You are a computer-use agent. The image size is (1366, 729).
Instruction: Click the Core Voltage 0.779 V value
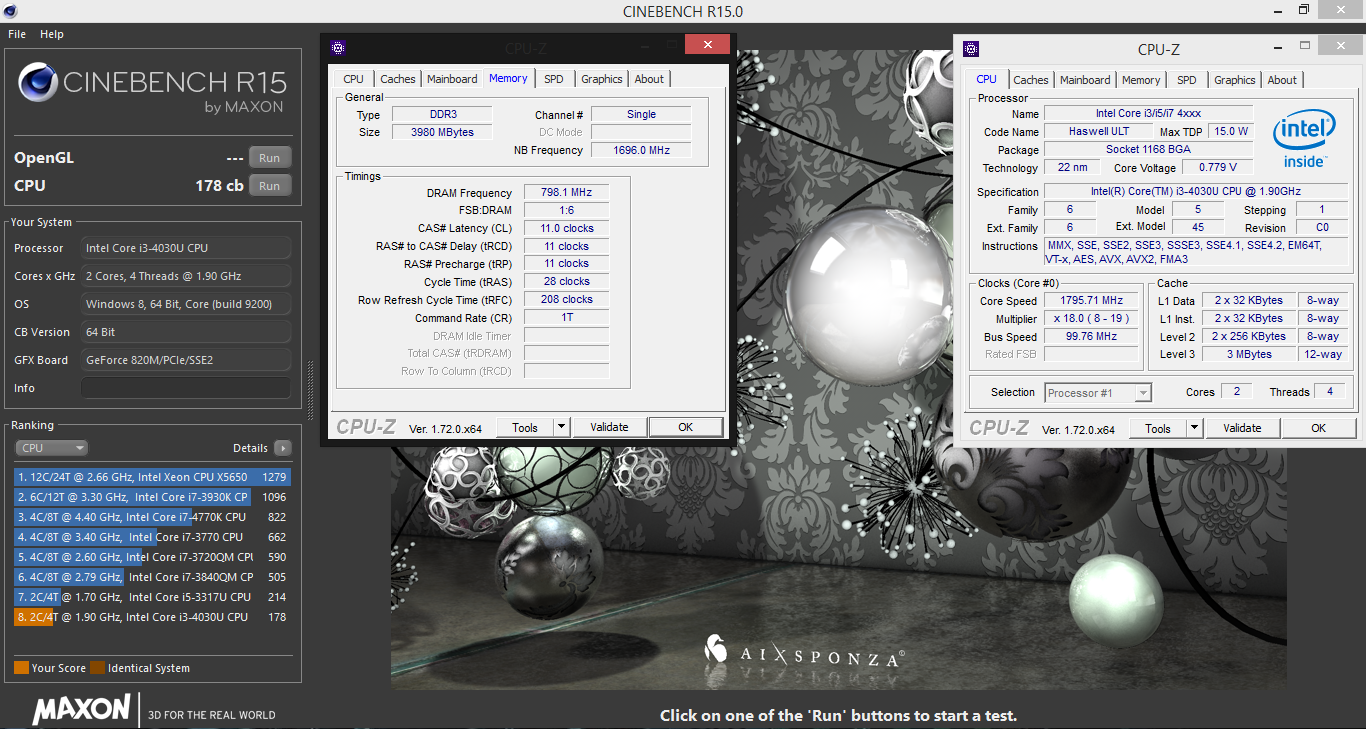pos(1217,167)
